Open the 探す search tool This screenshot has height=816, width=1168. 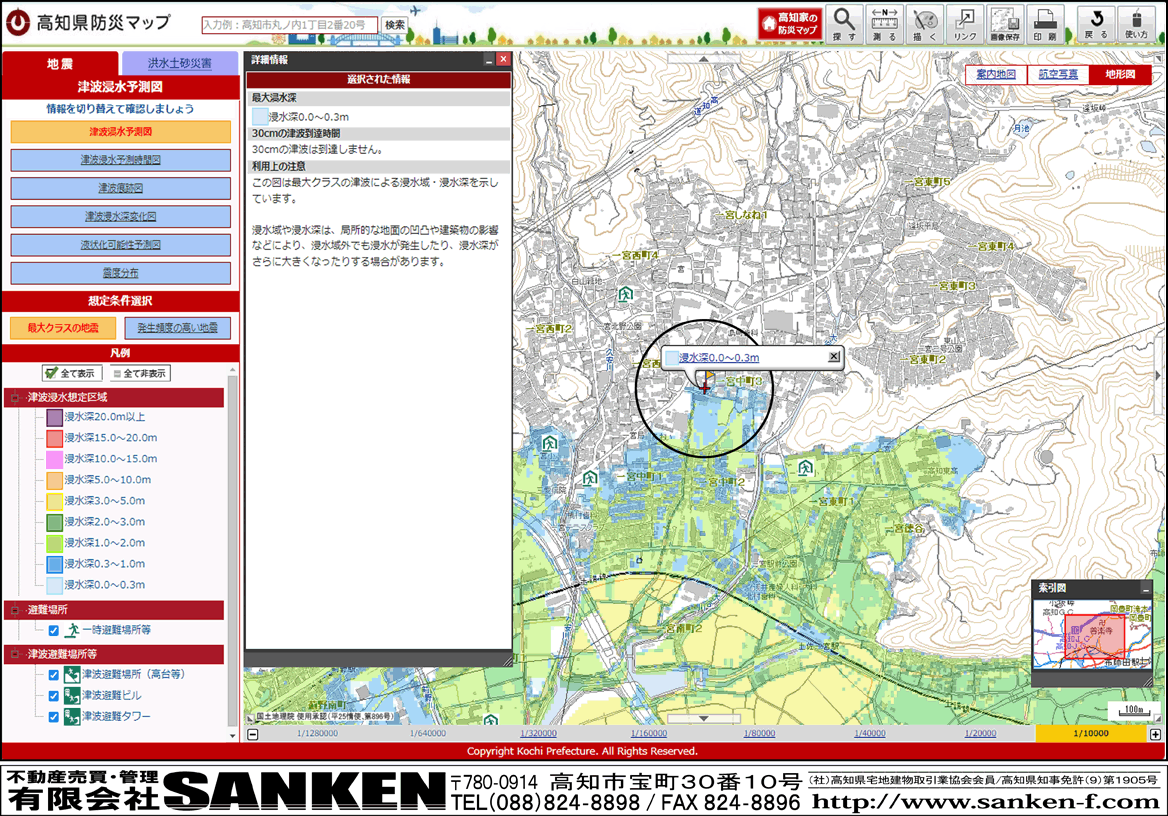(x=844, y=23)
